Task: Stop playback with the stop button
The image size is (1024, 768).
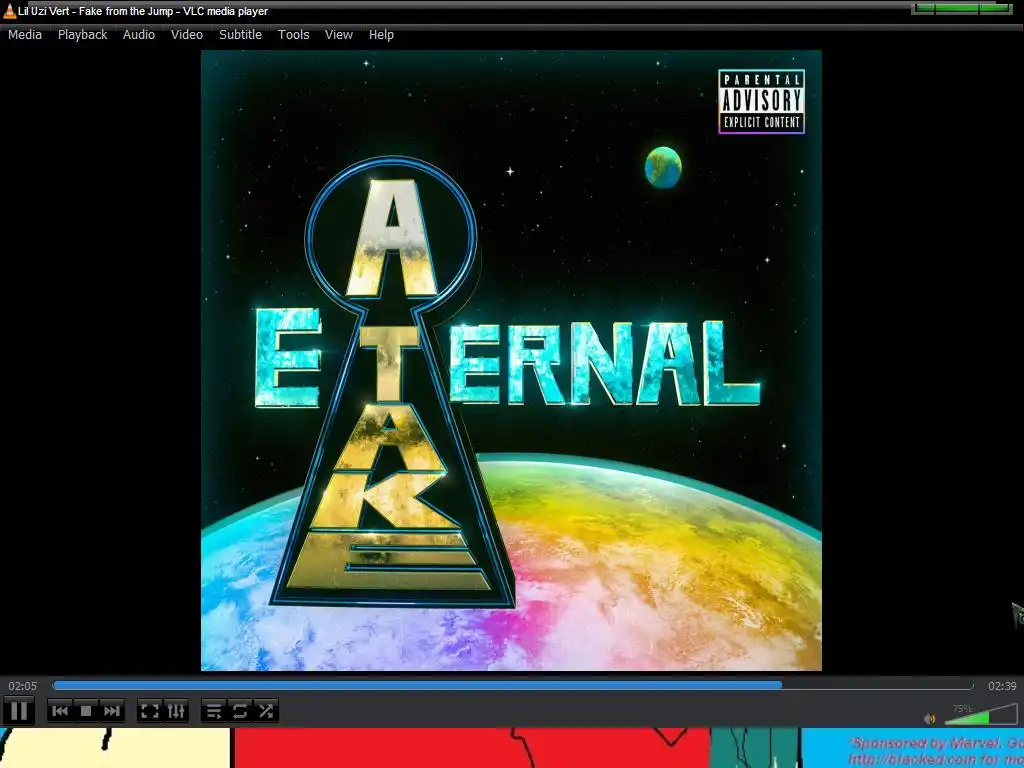Action: point(86,711)
